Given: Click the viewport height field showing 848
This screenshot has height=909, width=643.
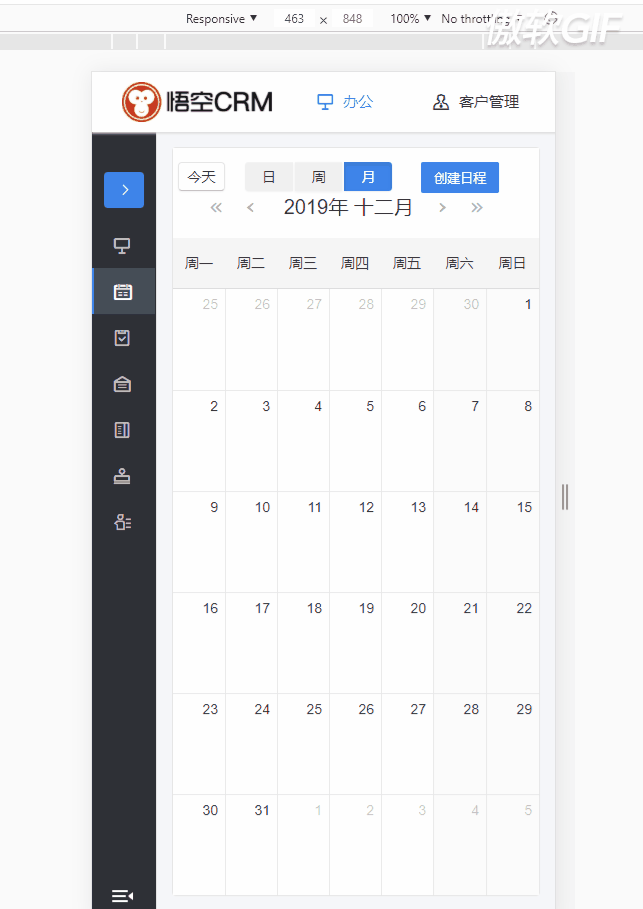Looking at the screenshot, I should (352, 19).
